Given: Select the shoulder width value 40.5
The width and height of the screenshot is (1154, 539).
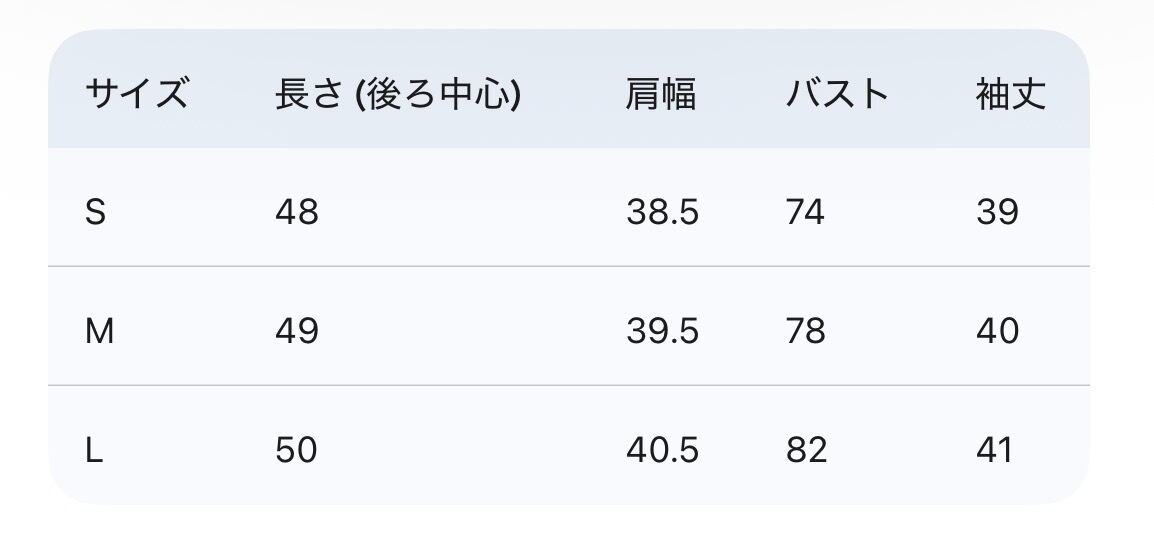Looking at the screenshot, I should tap(662, 450).
